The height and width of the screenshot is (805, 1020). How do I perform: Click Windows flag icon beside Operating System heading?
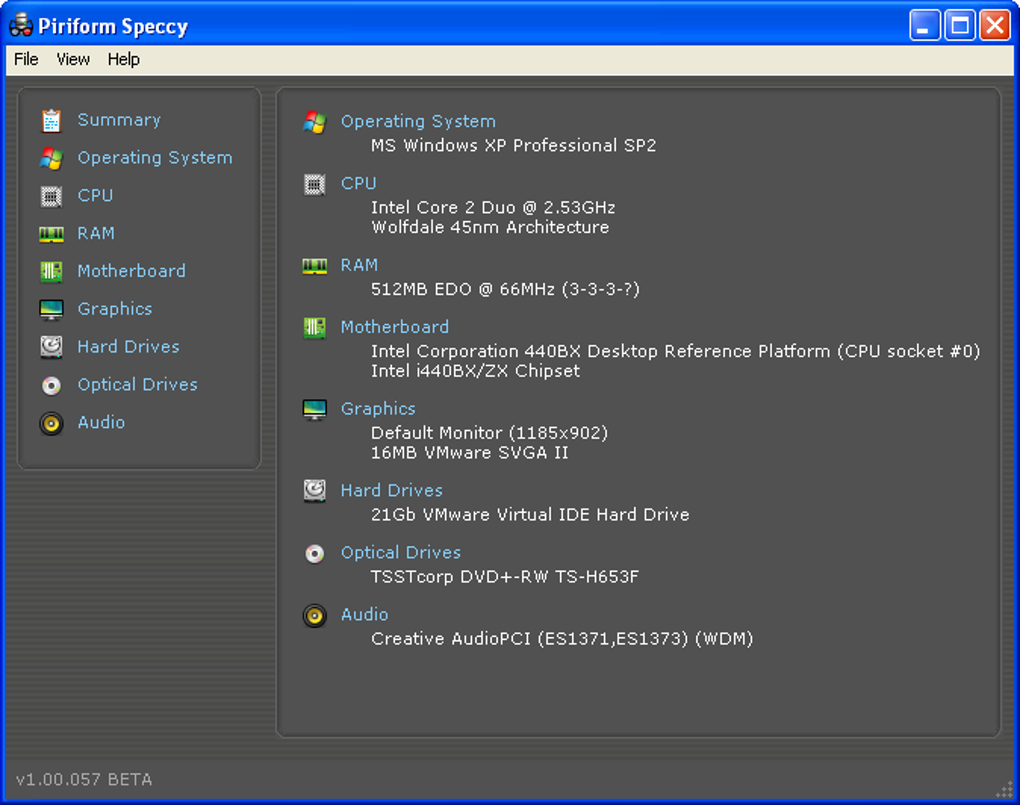(x=315, y=122)
